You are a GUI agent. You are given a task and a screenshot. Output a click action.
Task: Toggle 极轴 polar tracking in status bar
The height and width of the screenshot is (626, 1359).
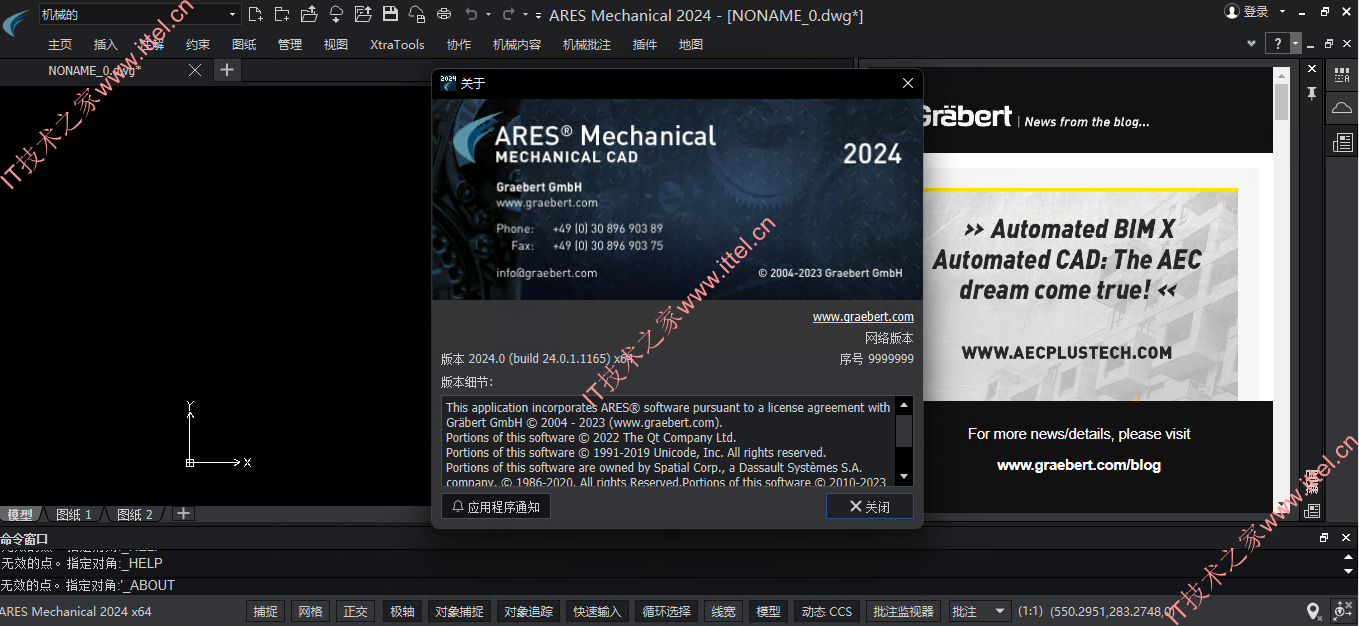click(402, 611)
